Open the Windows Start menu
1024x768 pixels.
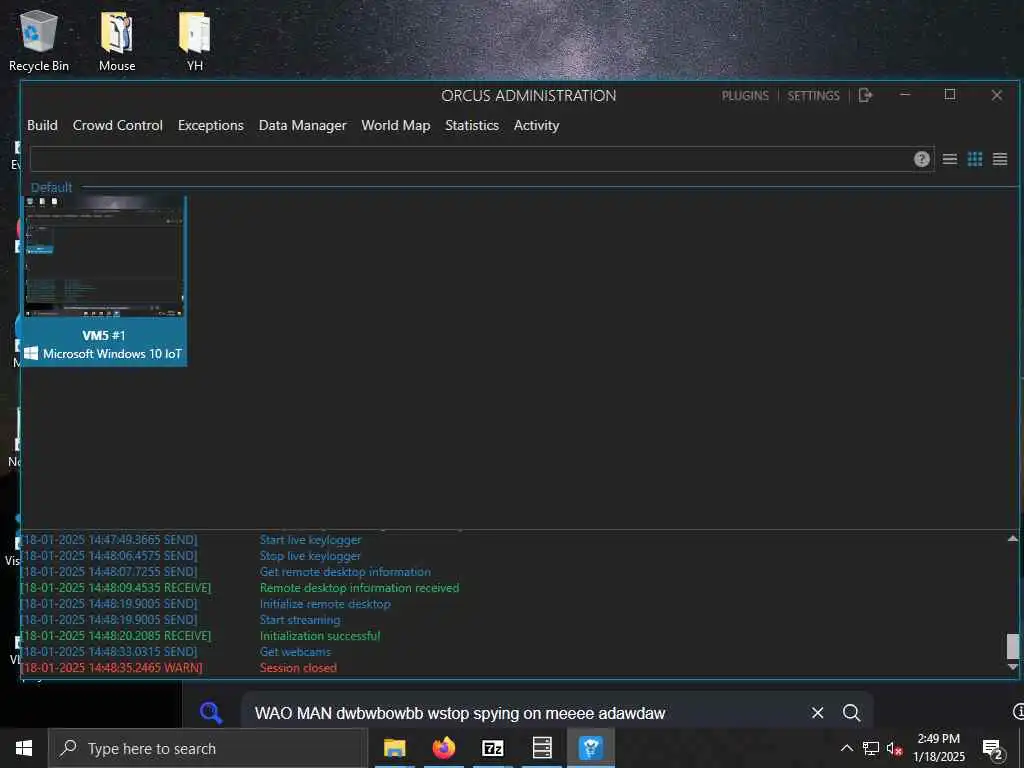(x=24, y=748)
